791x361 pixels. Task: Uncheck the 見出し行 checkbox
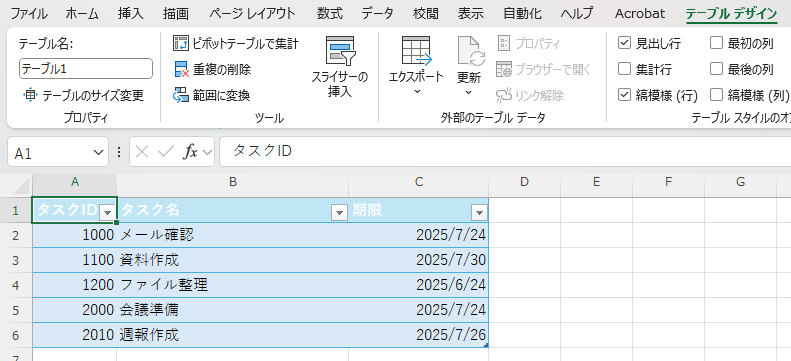pos(624,43)
